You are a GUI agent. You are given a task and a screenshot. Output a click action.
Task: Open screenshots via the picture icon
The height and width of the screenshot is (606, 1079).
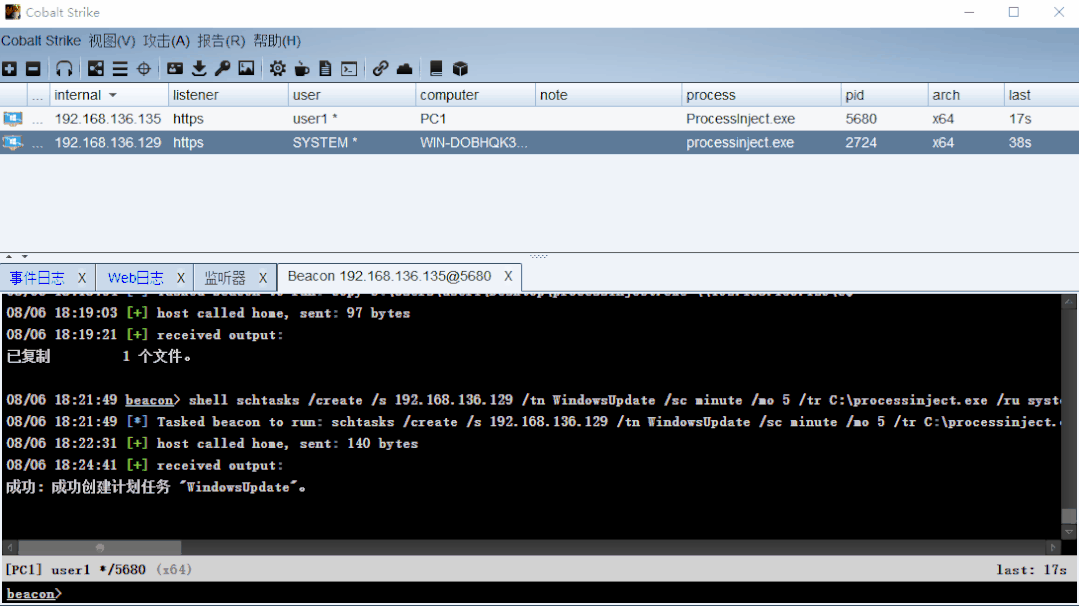(246, 69)
